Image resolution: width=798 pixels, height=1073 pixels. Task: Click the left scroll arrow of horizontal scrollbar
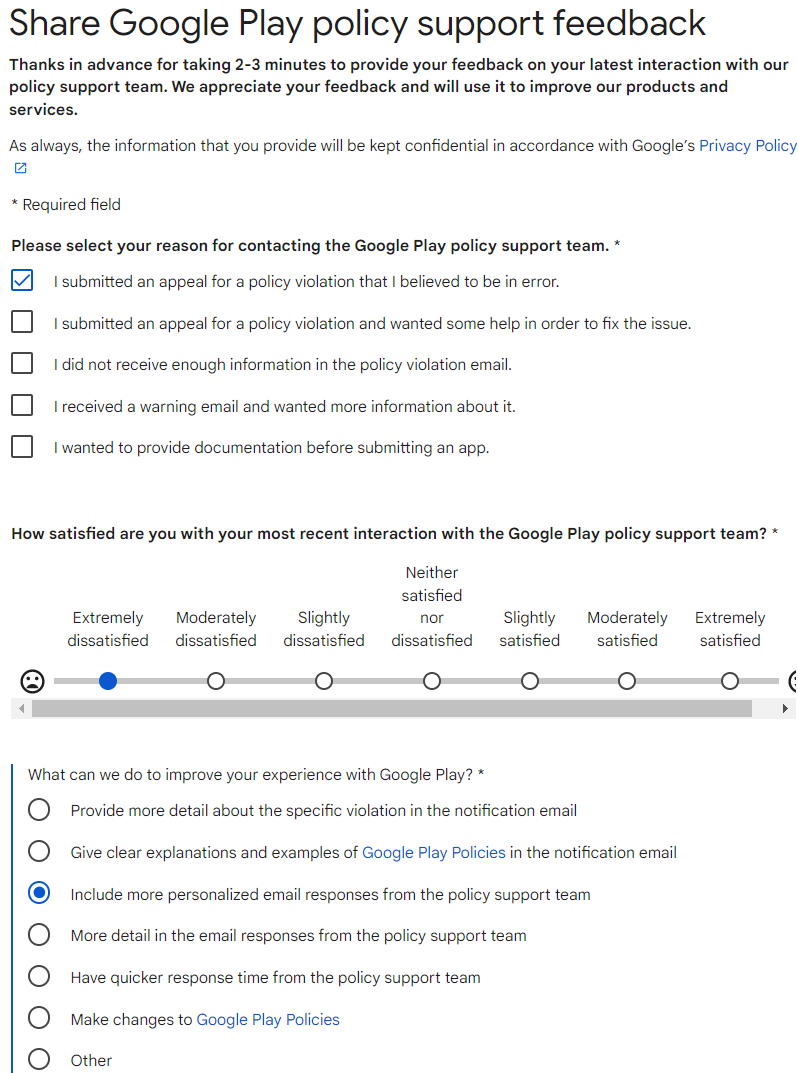pos(22,708)
